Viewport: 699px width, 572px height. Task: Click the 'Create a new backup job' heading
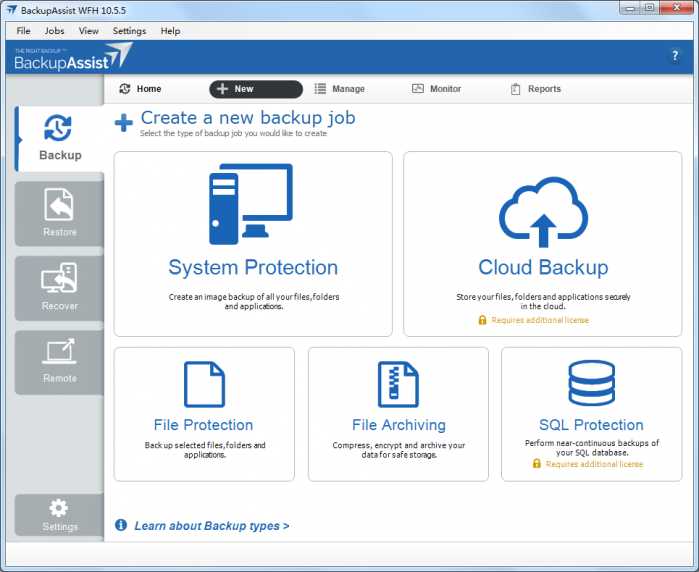248,118
